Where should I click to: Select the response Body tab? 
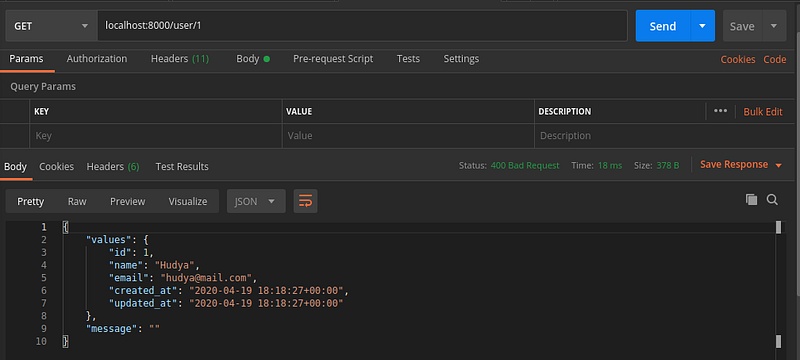pyautogui.click(x=15, y=166)
